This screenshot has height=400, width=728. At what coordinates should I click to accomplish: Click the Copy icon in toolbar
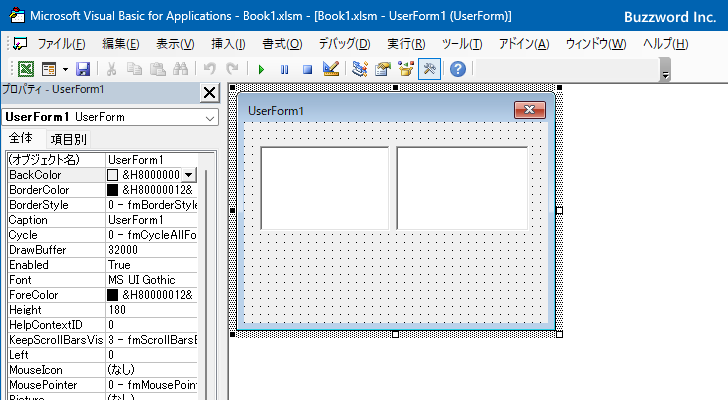tap(134, 69)
